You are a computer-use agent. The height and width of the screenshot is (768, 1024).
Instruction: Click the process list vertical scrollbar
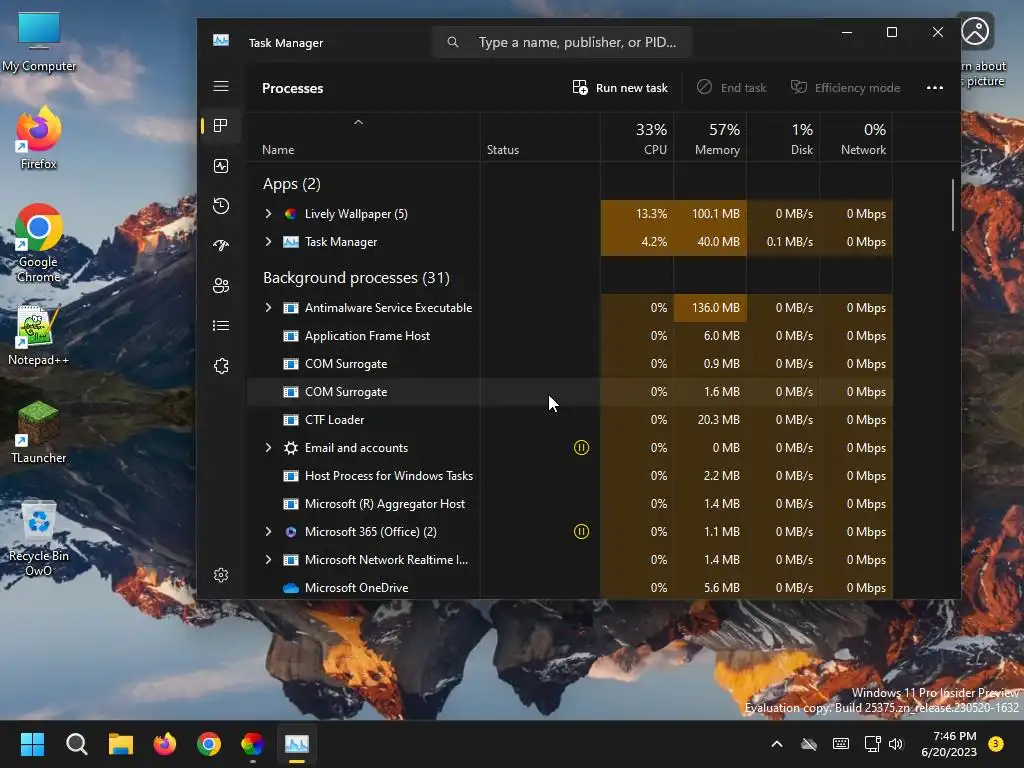click(x=953, y=205)
